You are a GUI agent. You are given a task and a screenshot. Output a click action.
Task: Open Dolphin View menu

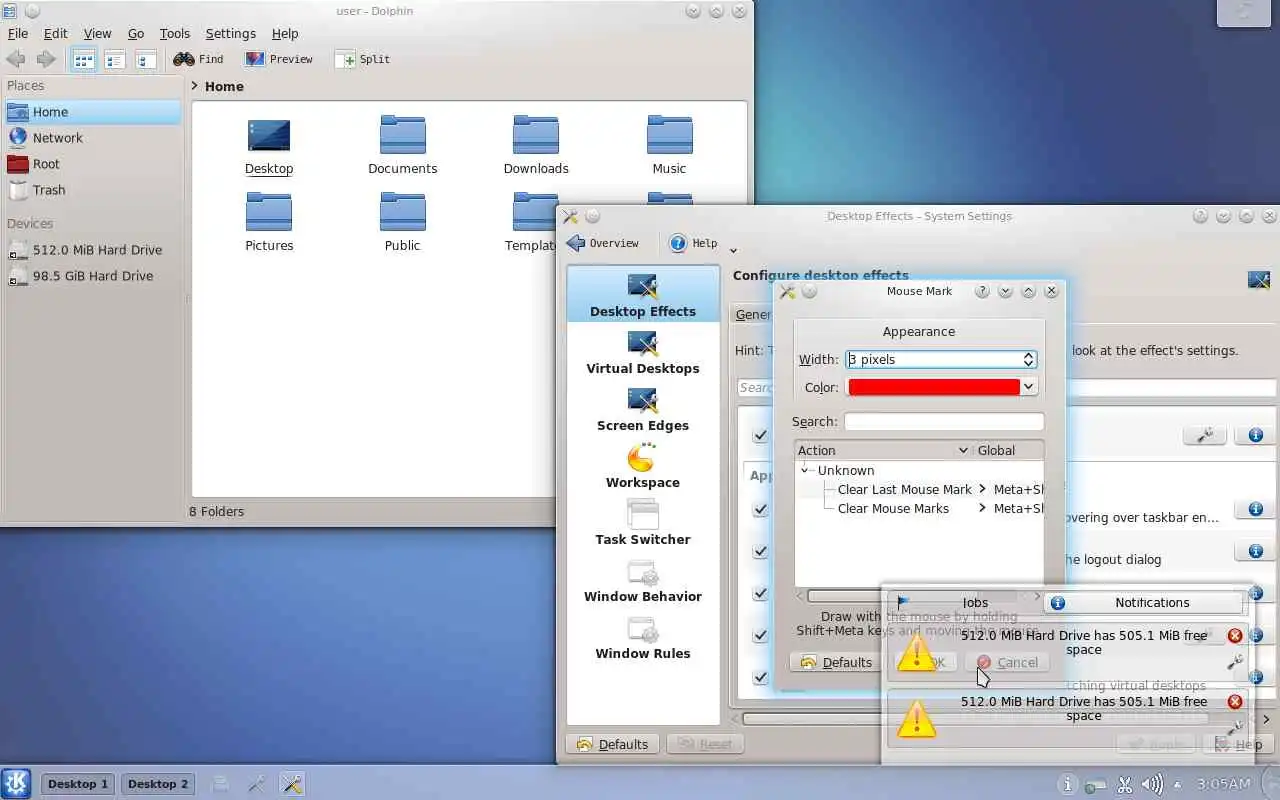(98, 34)
